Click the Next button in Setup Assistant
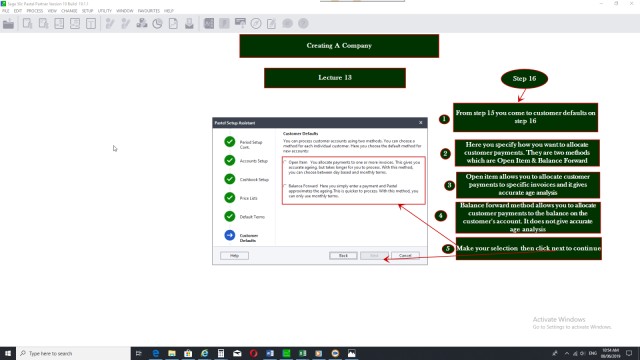Image resolution: width=640 pixels, height=360 pixels. pyautogui.click(x=374, y=256)
